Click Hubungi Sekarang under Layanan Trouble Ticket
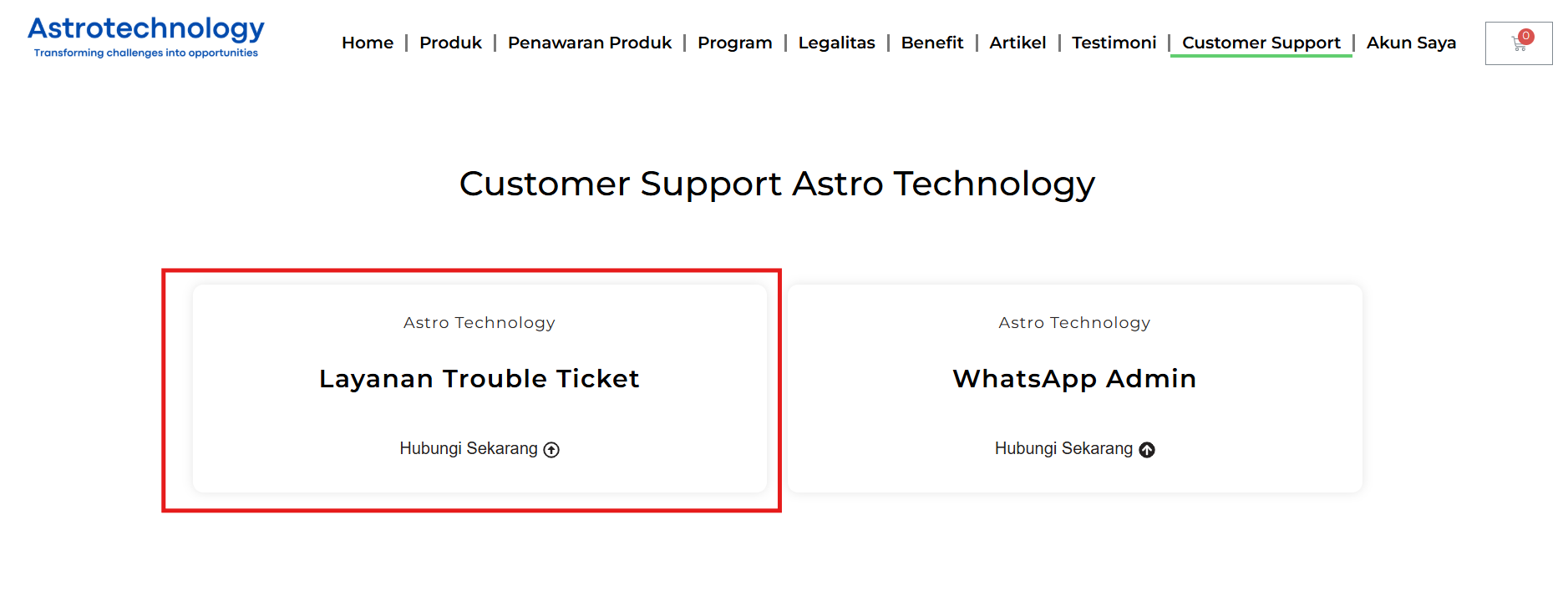This screenshot has height=611, width=1568. coord(469,449)
